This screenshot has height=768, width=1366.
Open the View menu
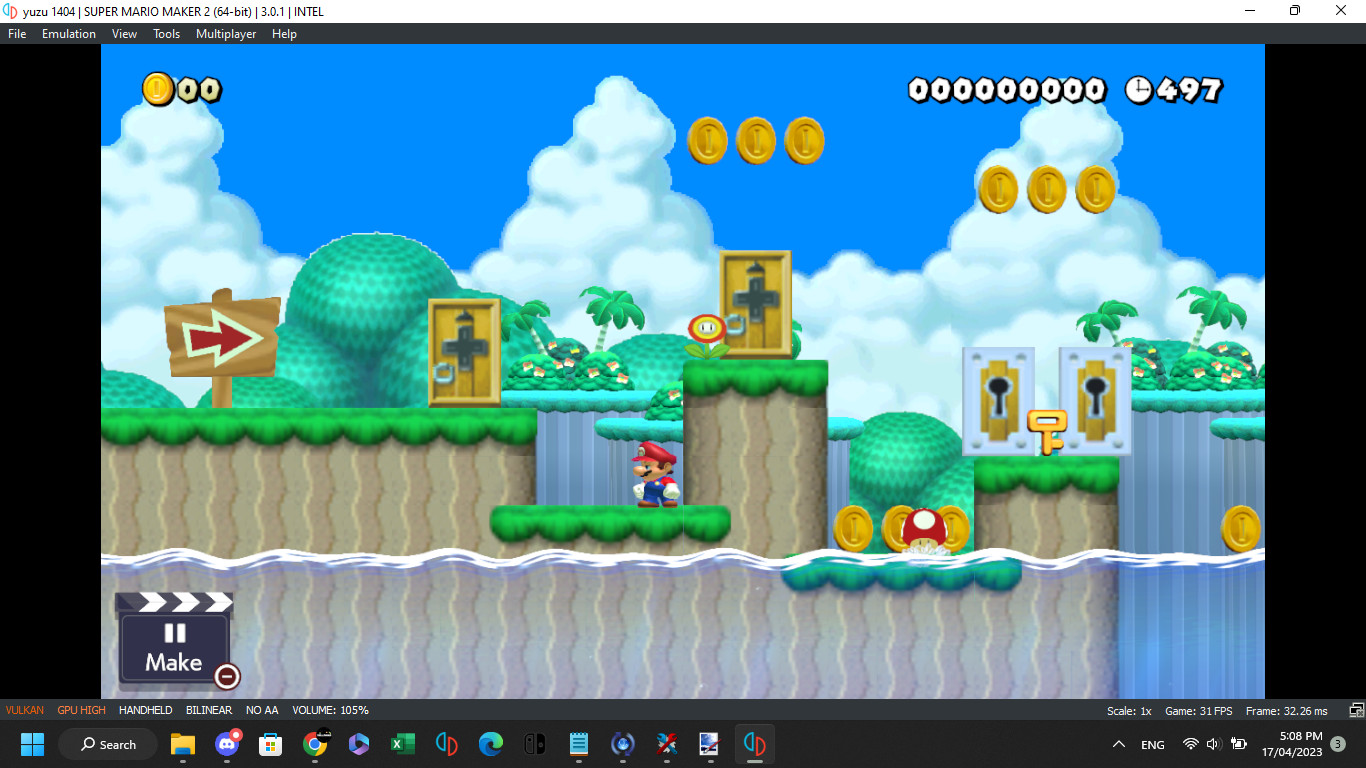coord(123,33)
